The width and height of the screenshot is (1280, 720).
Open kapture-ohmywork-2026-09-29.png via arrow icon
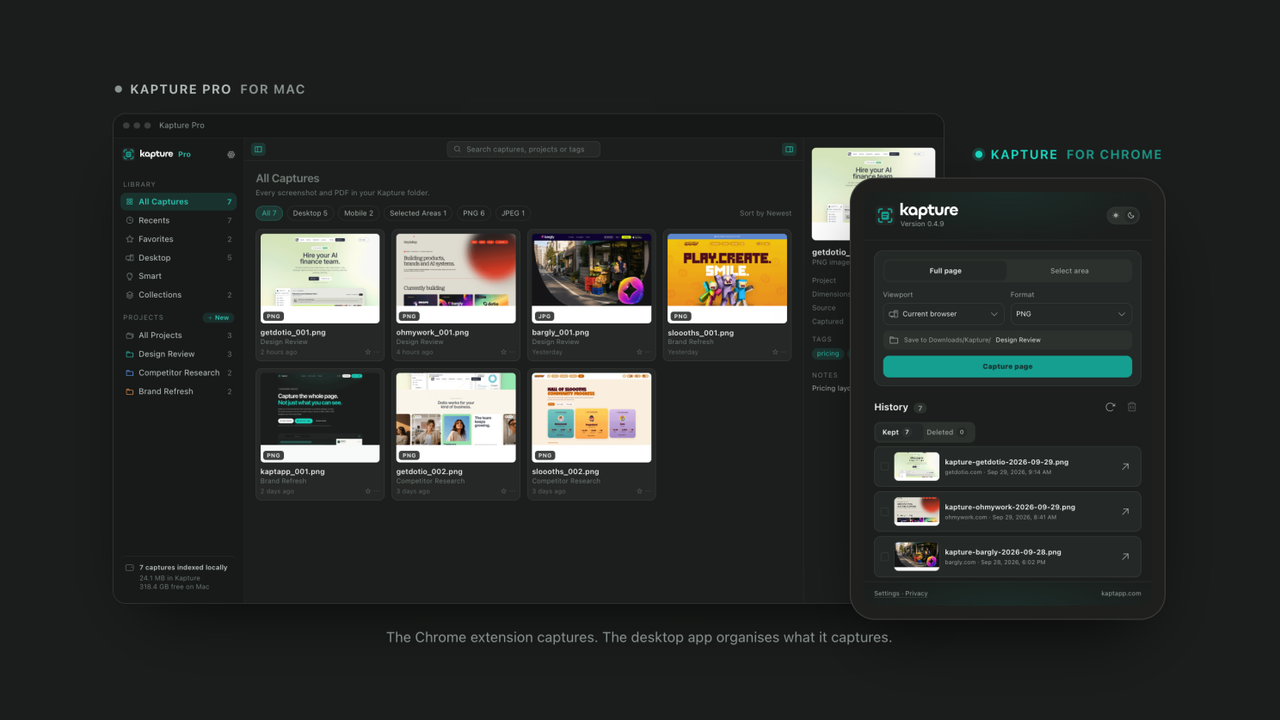[1125, 512]
